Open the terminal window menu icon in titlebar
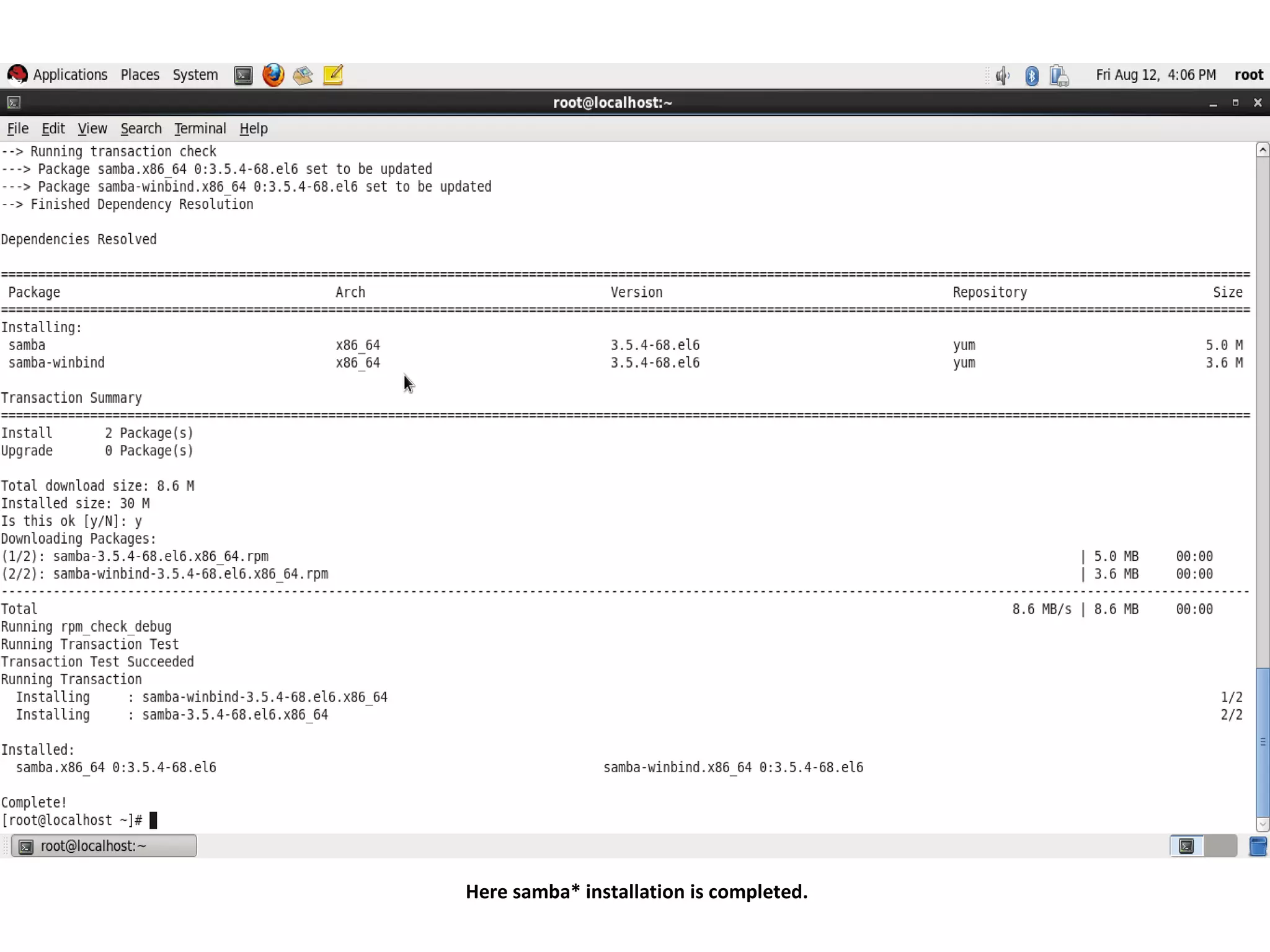 [x=14, y=102]
